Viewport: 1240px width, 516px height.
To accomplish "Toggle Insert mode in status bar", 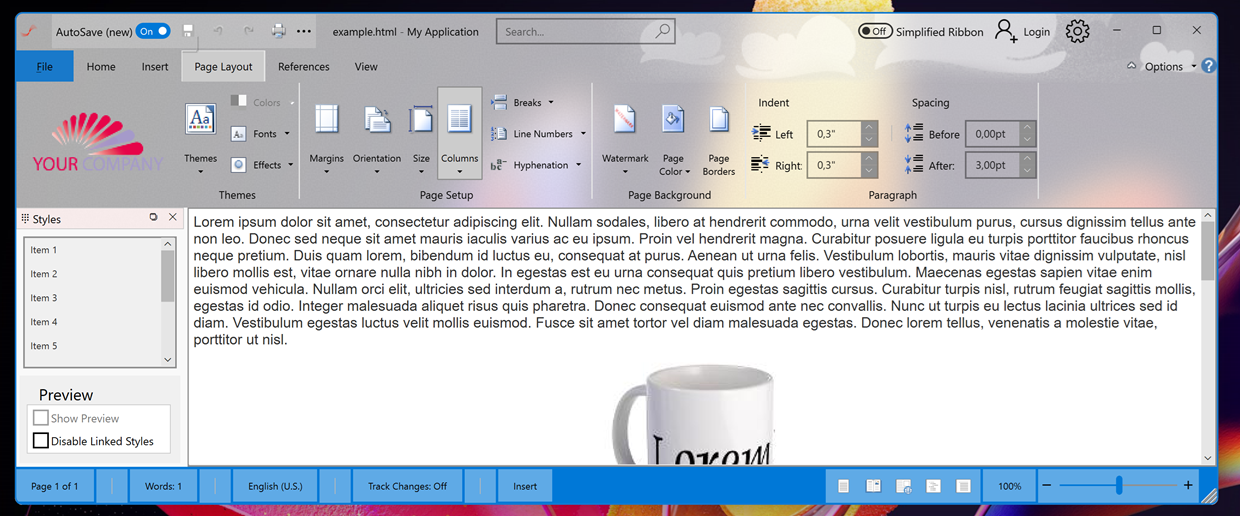I will 525,486.
